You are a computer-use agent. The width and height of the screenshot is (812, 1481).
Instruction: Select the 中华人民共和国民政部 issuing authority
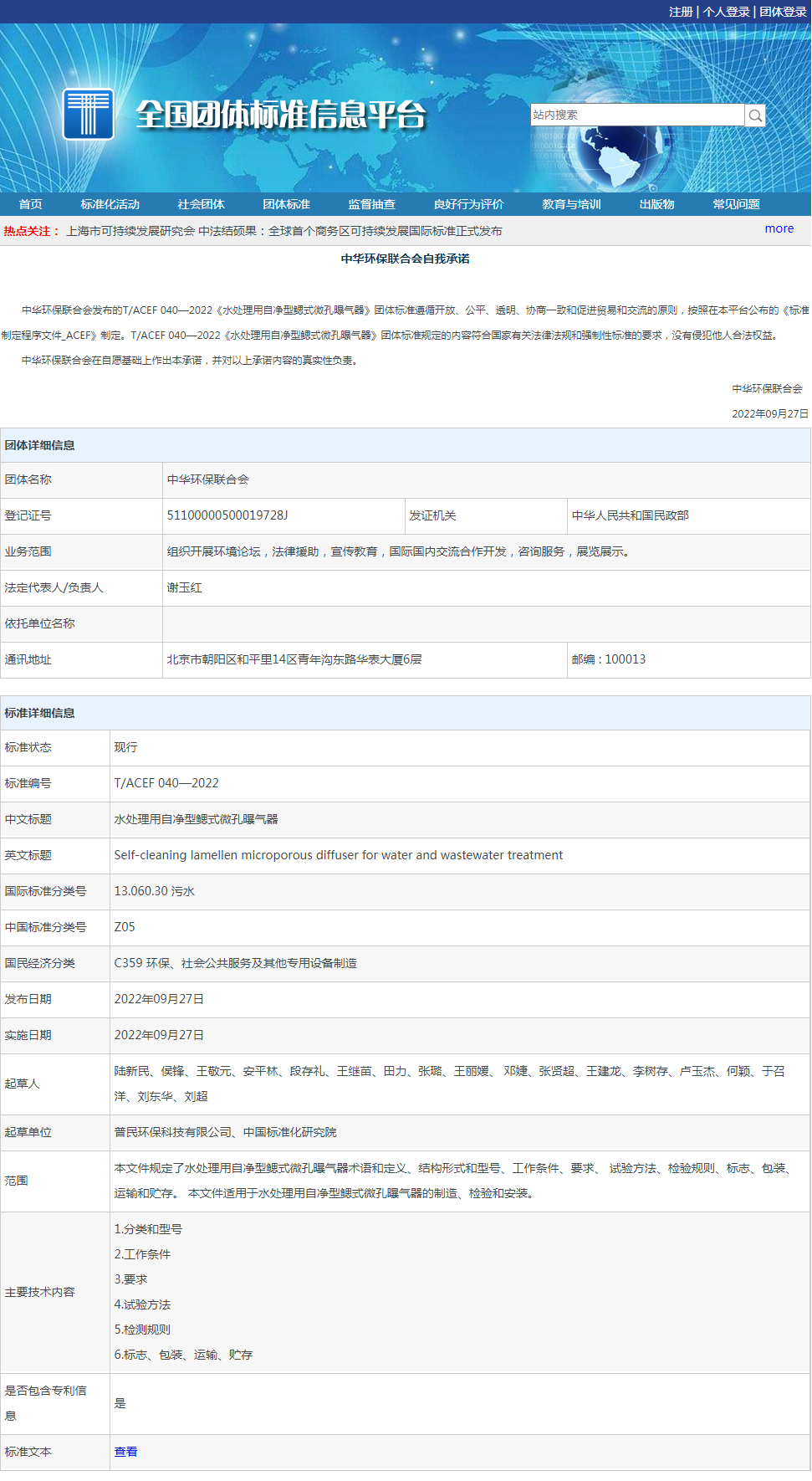tap(630, 515)
